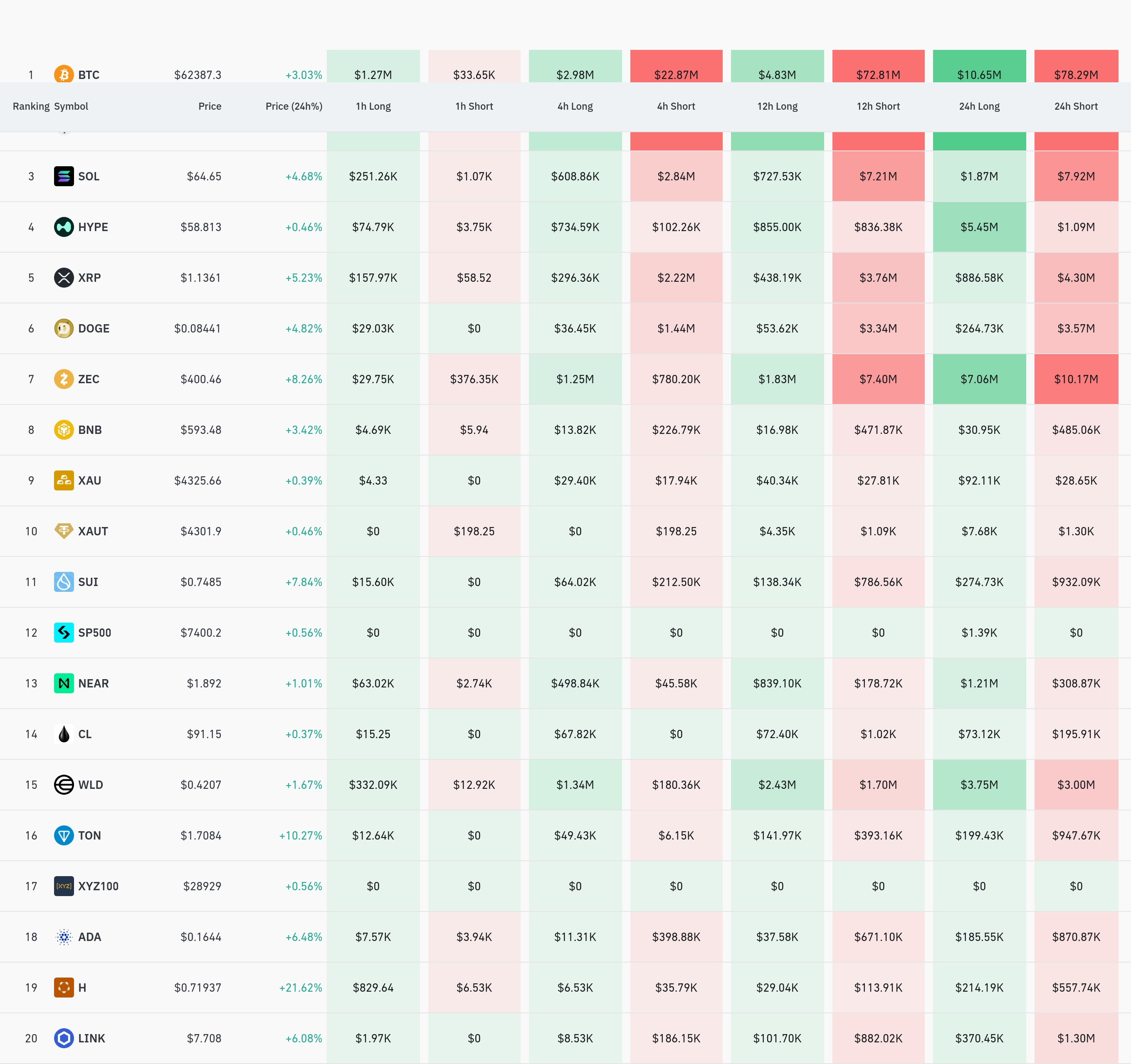This screenshot has height=1064, width=1131.
Task: Sort table by Ranking header
Action: (x=31, y=106)
